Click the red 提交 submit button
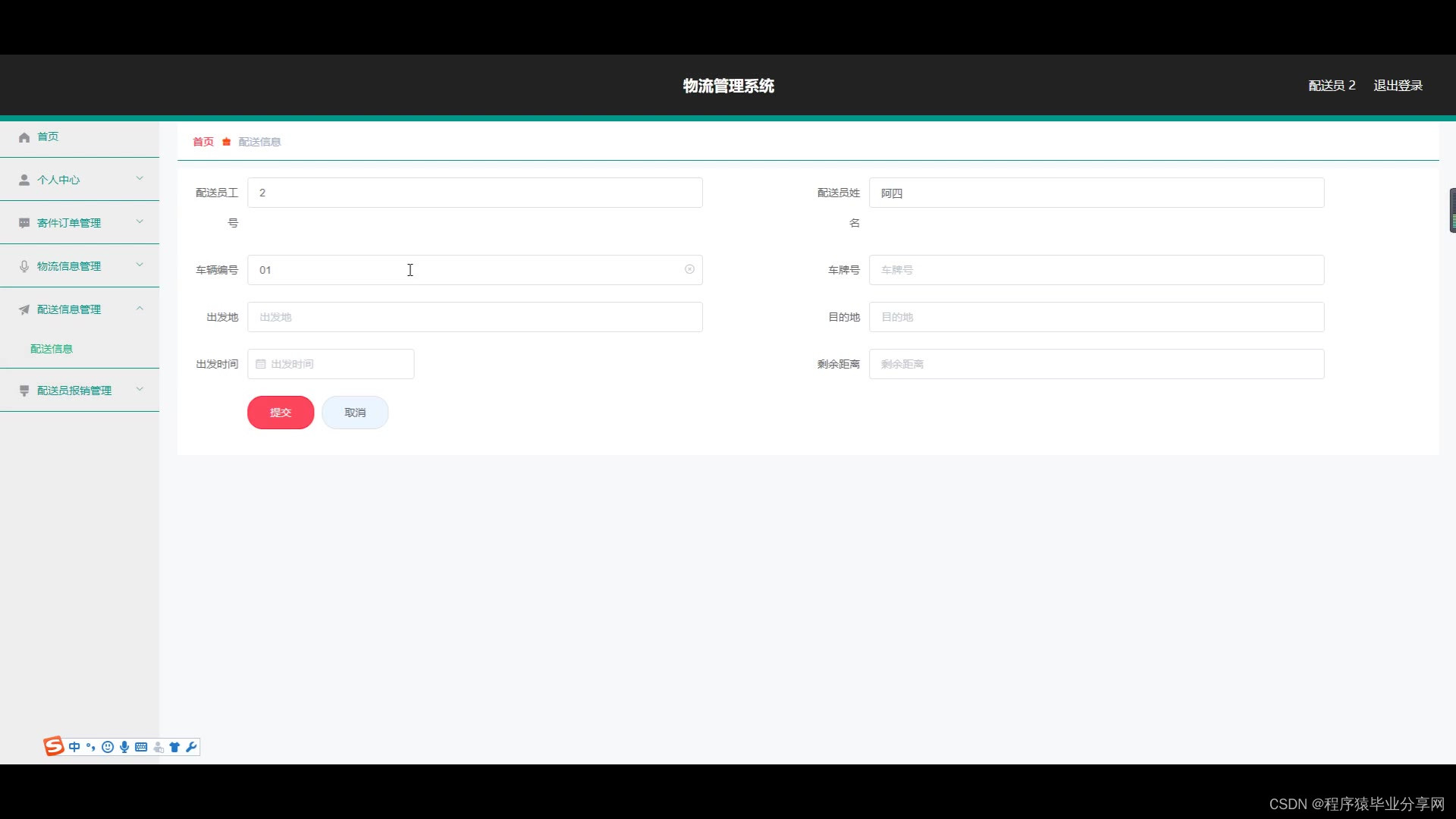The image size is (1456, 819). click(281, 413)
